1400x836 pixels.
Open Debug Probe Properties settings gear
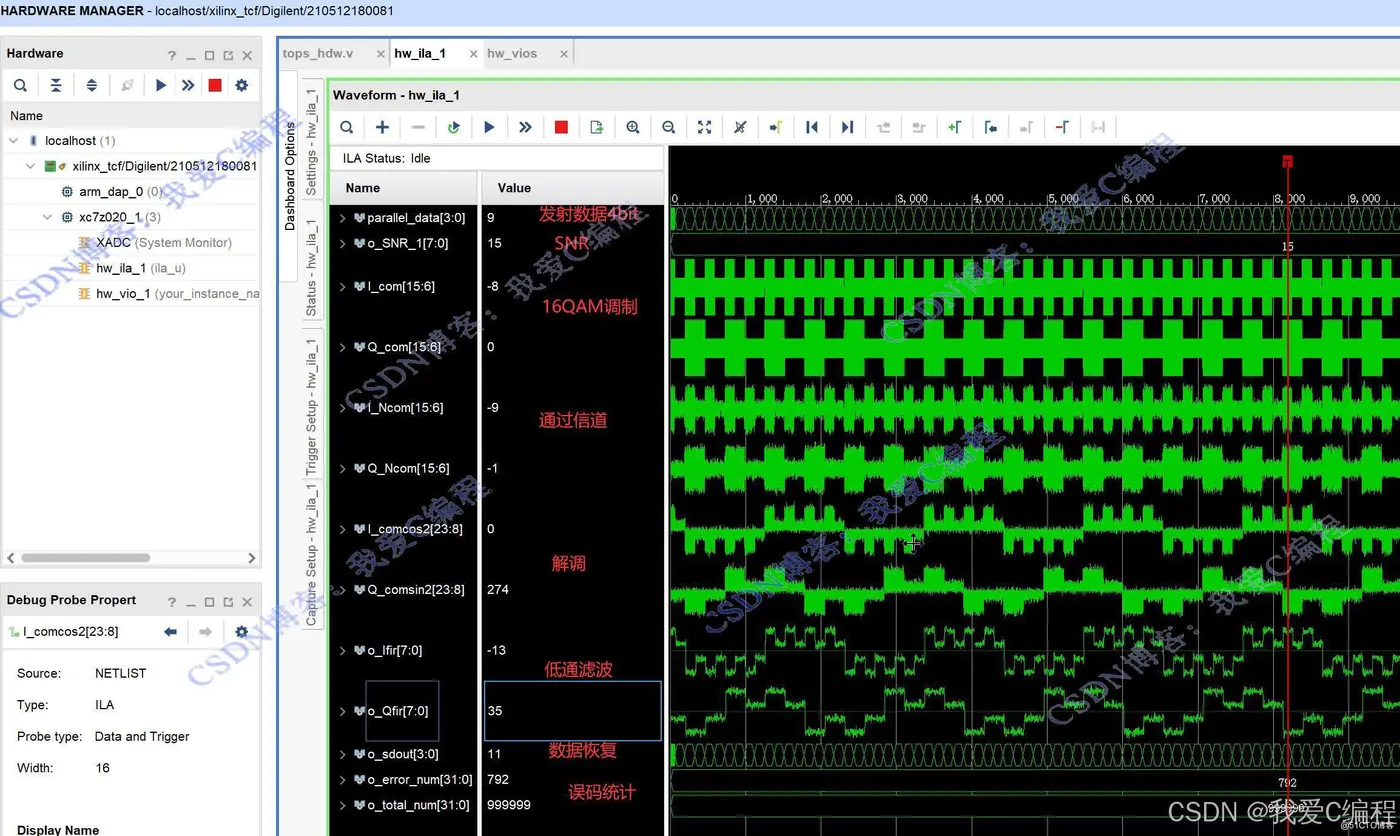pyautogui.click(x=241, y=632)
